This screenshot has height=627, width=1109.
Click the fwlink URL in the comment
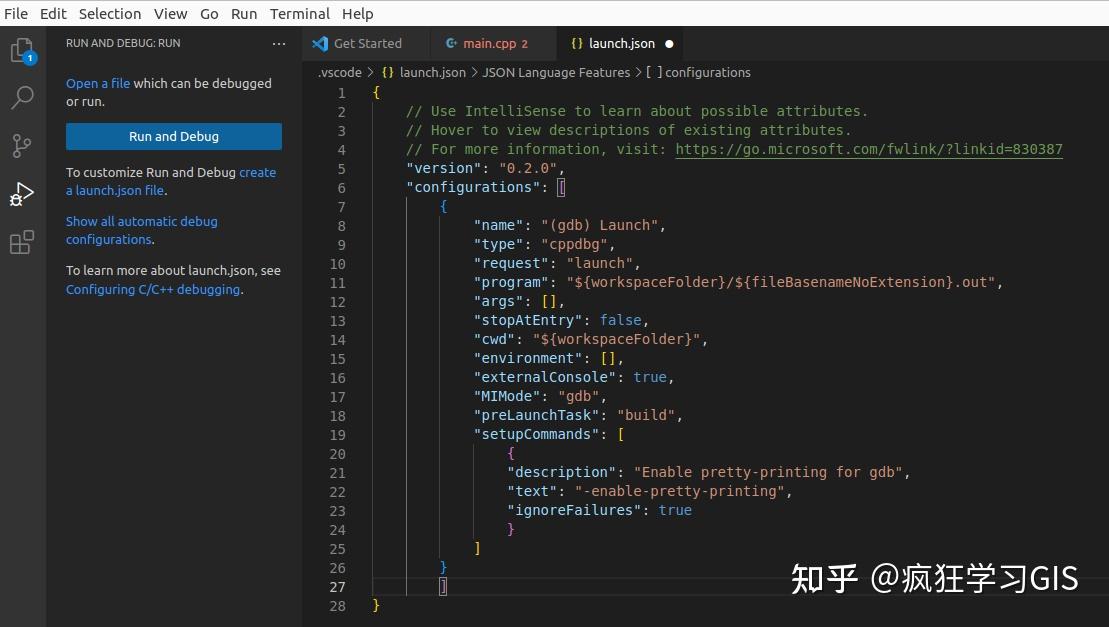pyautogui.click(x=869, y=149)
